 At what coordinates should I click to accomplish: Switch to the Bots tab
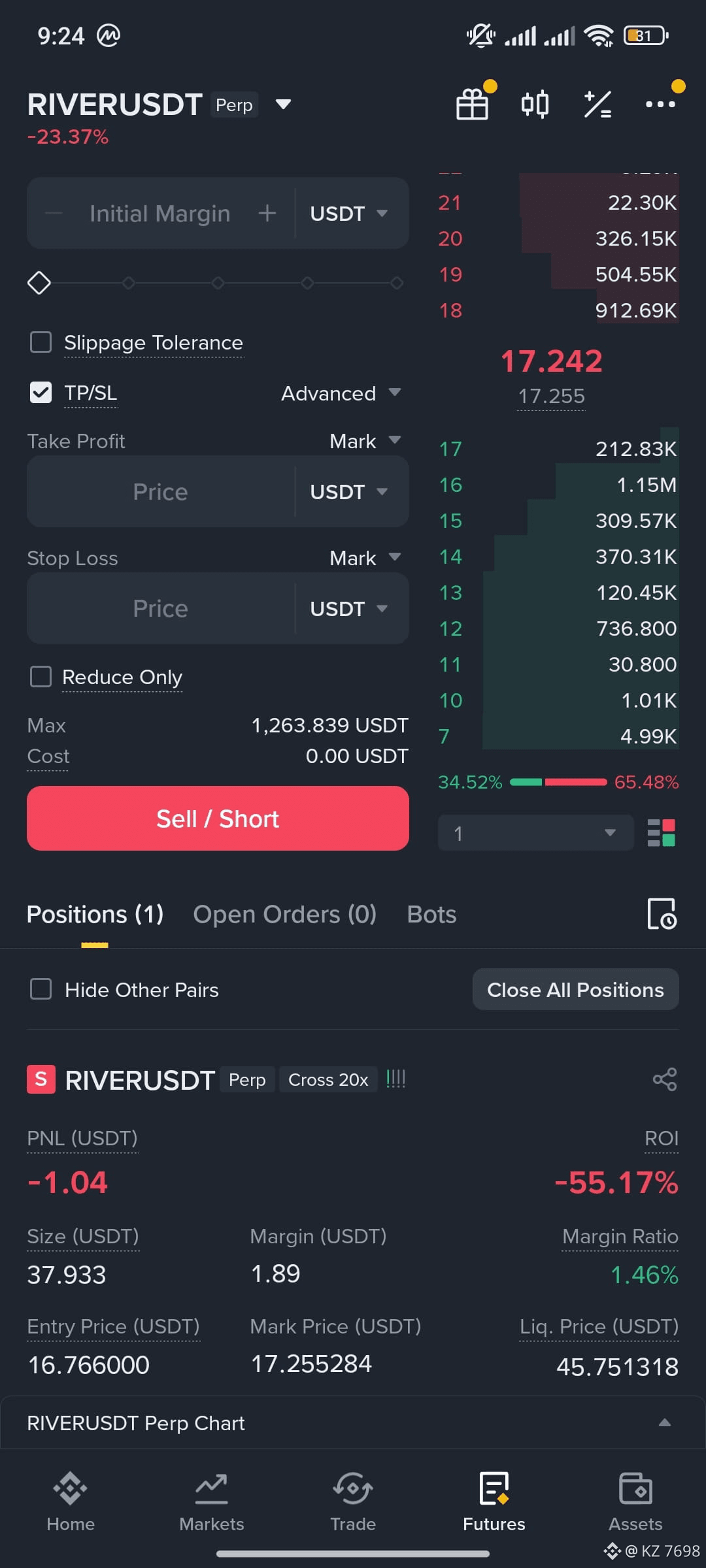(x=431, y=914)
